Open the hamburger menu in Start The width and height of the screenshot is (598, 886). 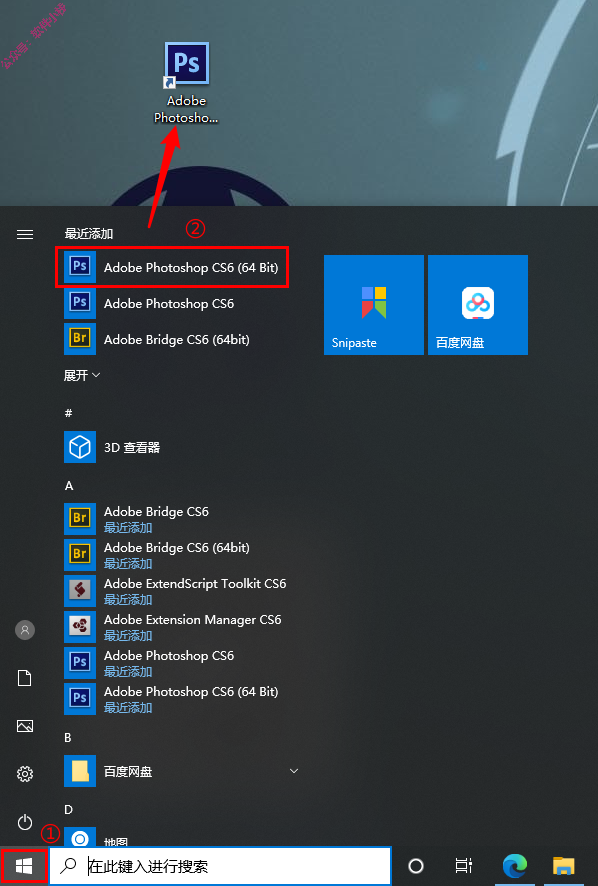pyautogui.click(x=25, y=234)
